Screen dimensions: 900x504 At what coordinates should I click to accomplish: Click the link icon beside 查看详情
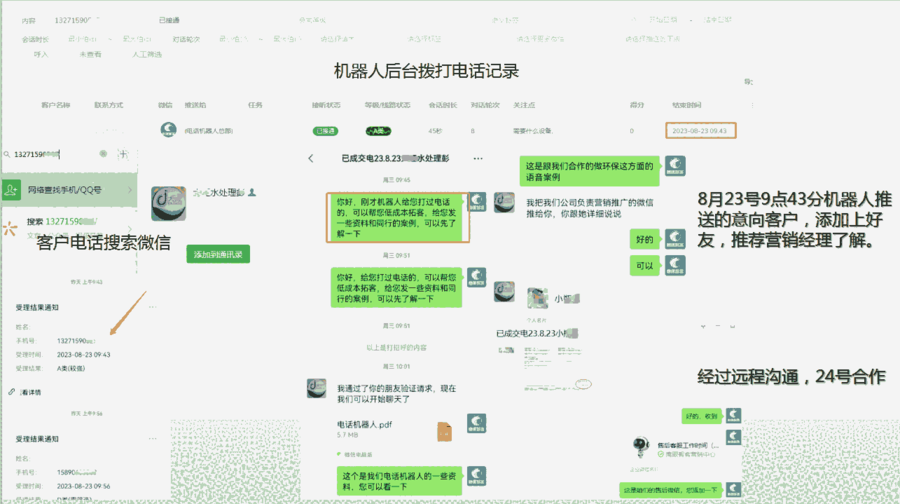[11, 392]
